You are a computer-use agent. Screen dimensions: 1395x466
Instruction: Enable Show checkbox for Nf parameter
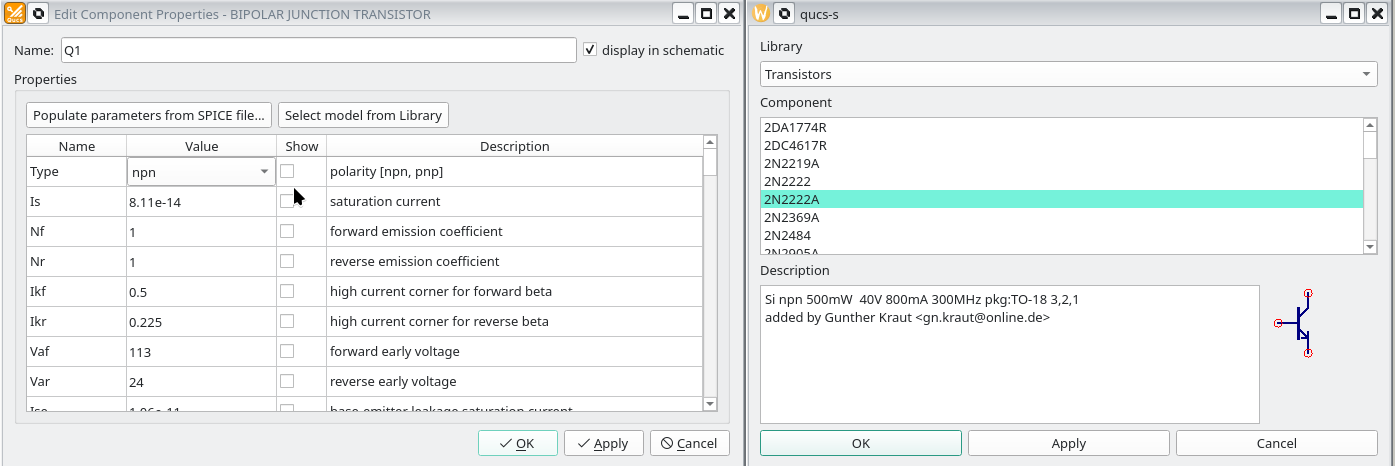click(x=287, y=231)
